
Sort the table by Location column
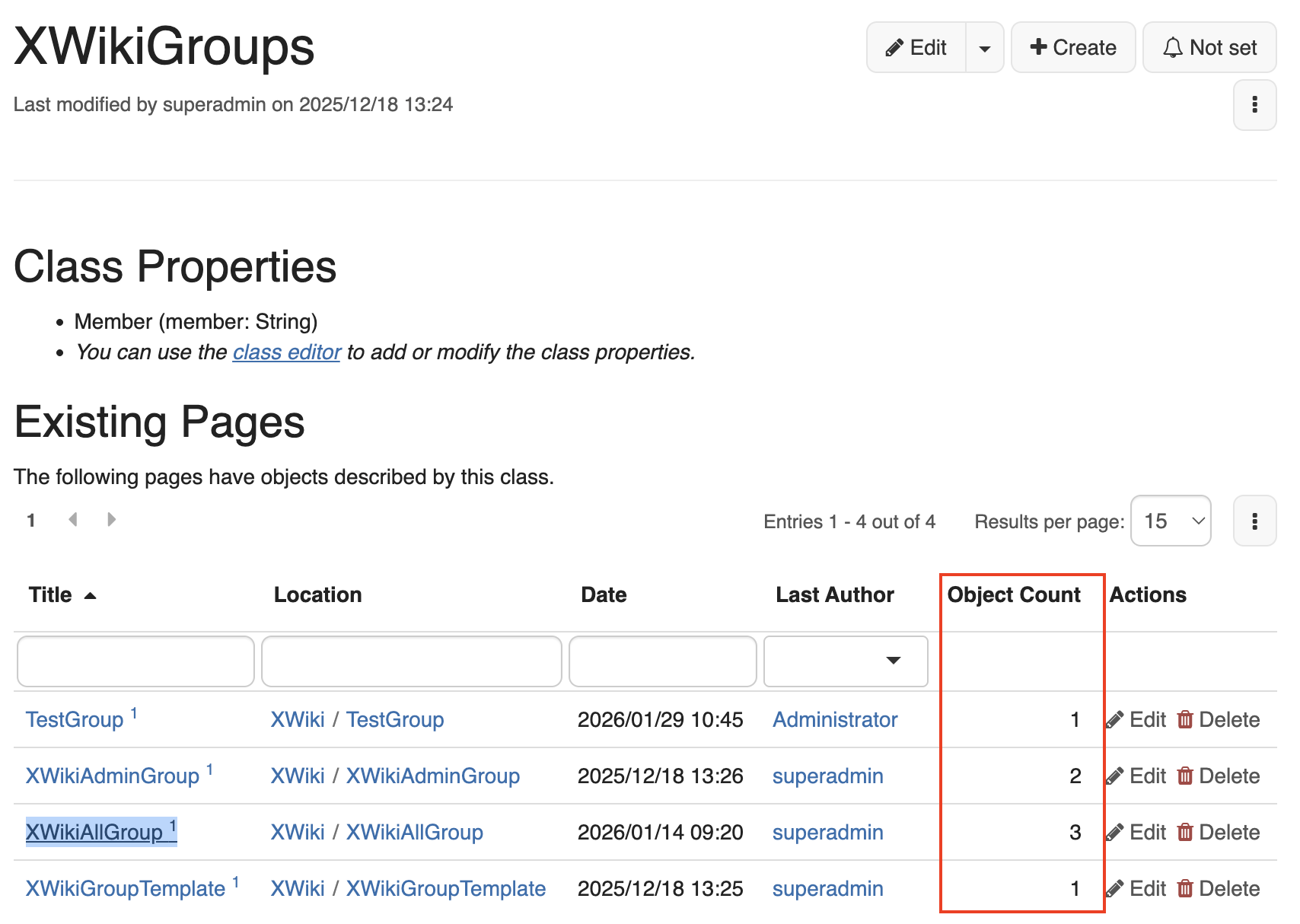[x=318, y=594]
